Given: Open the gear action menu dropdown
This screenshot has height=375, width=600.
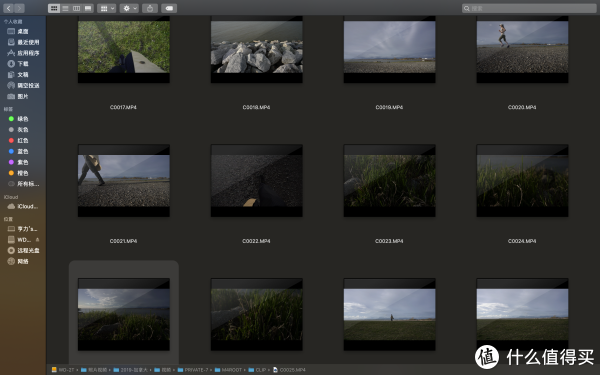Looking at the screenshot, I should point(129,8).
